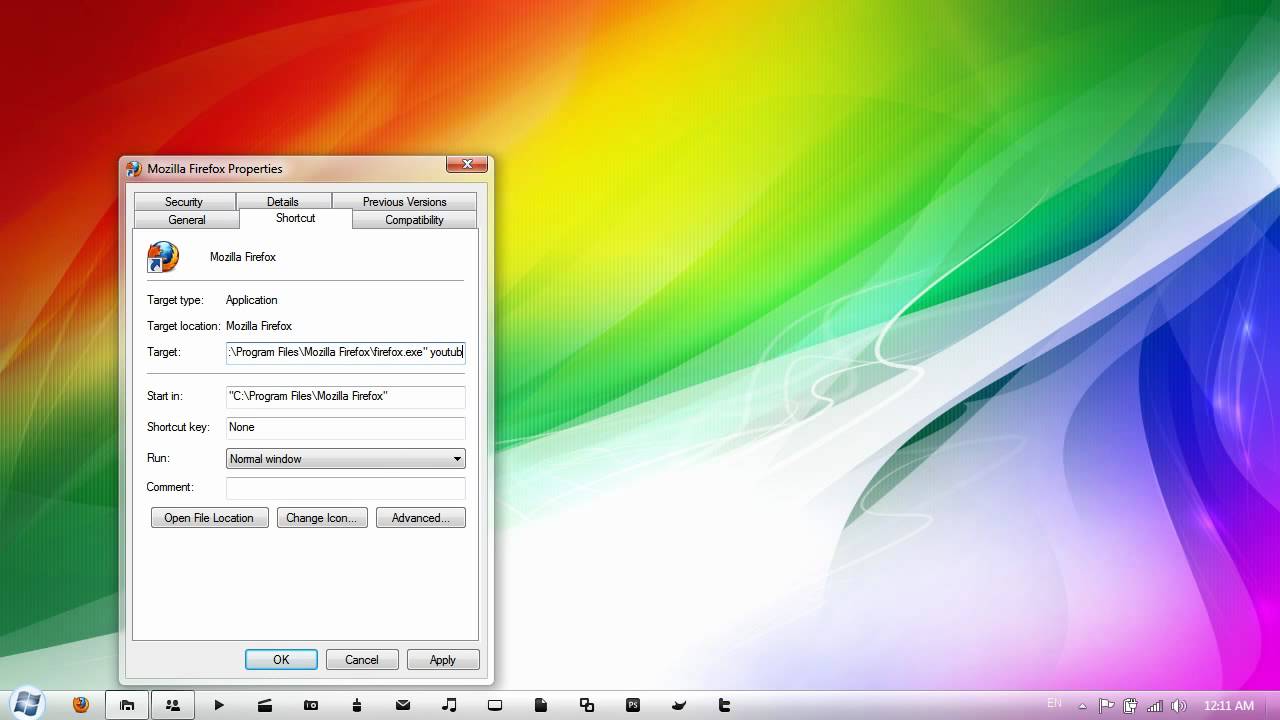The width and height of the screenshot is (1280, 720).
Task: Switch to the Security tab
Action: click(x=184, y=201)
